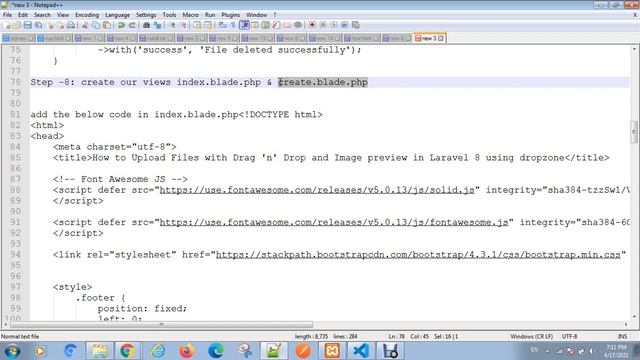Toggle the highlighted indent guide button
The width and height of the screenshot is (640, 360).
pos(244,25)
